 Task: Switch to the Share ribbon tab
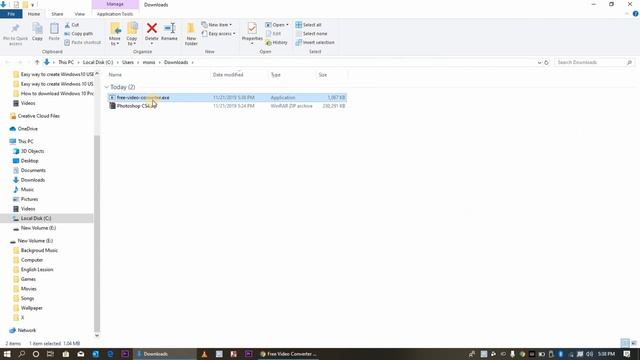point(57,14)
